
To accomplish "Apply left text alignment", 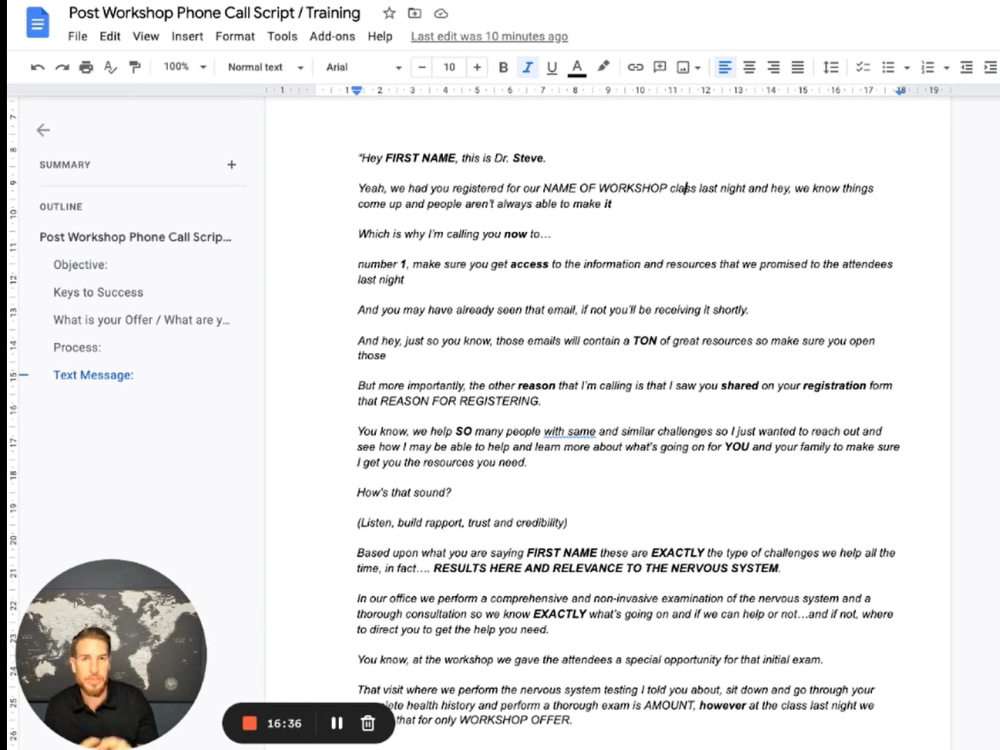I will [724, 67].
